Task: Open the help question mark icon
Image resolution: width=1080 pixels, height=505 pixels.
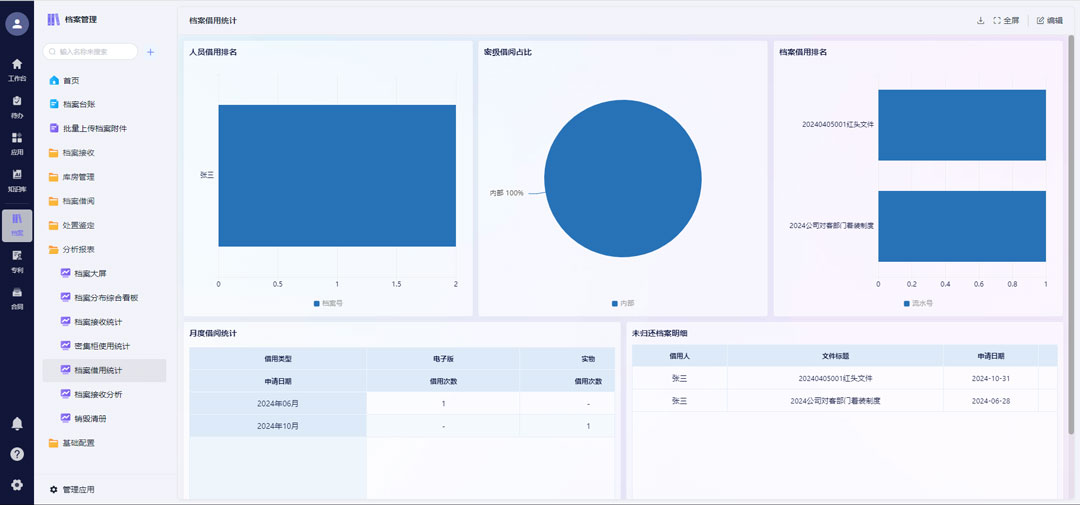Action: [17, 454]
